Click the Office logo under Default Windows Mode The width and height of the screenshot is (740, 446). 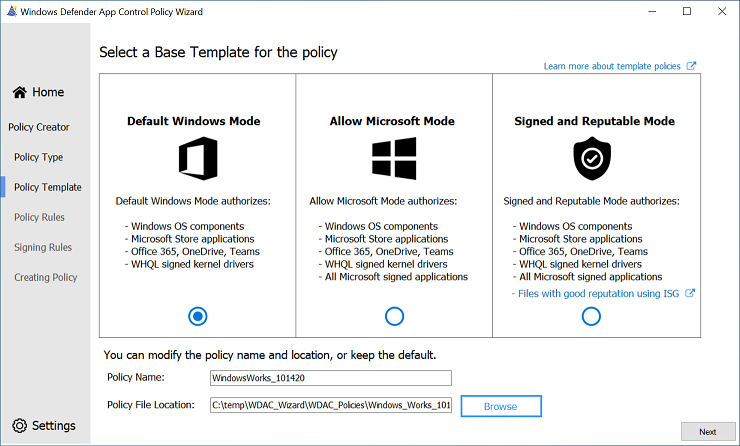[197, 159]
